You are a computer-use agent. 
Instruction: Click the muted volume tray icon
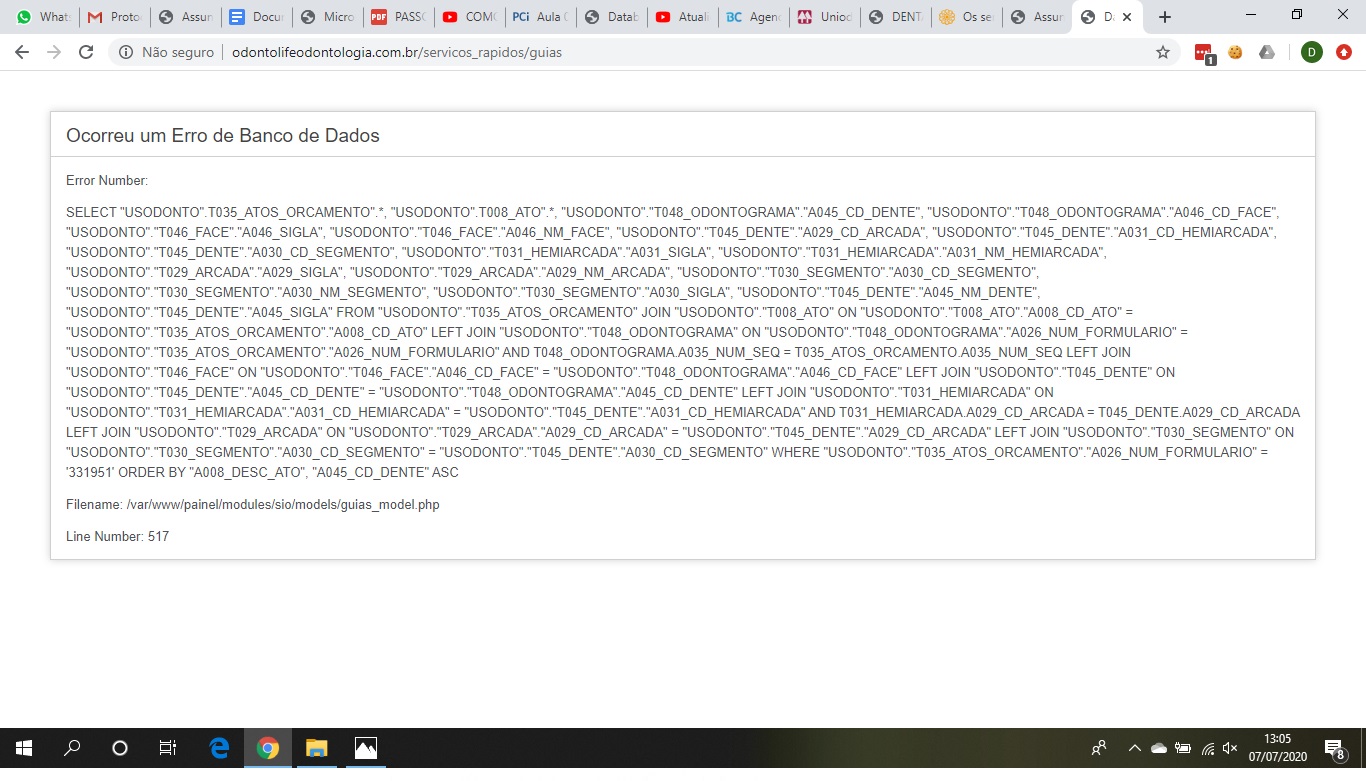coord(1230,748)
